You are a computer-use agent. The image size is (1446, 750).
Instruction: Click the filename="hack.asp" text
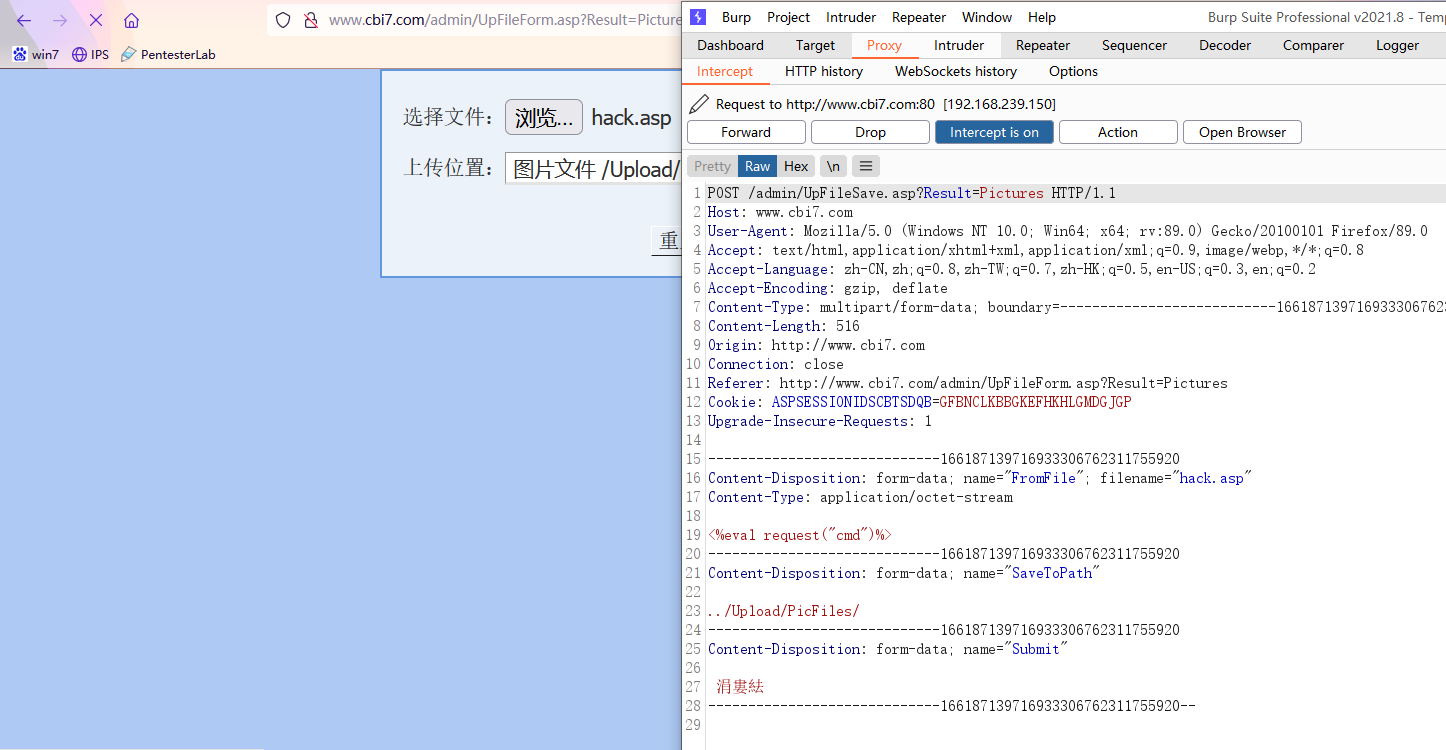1176,478
